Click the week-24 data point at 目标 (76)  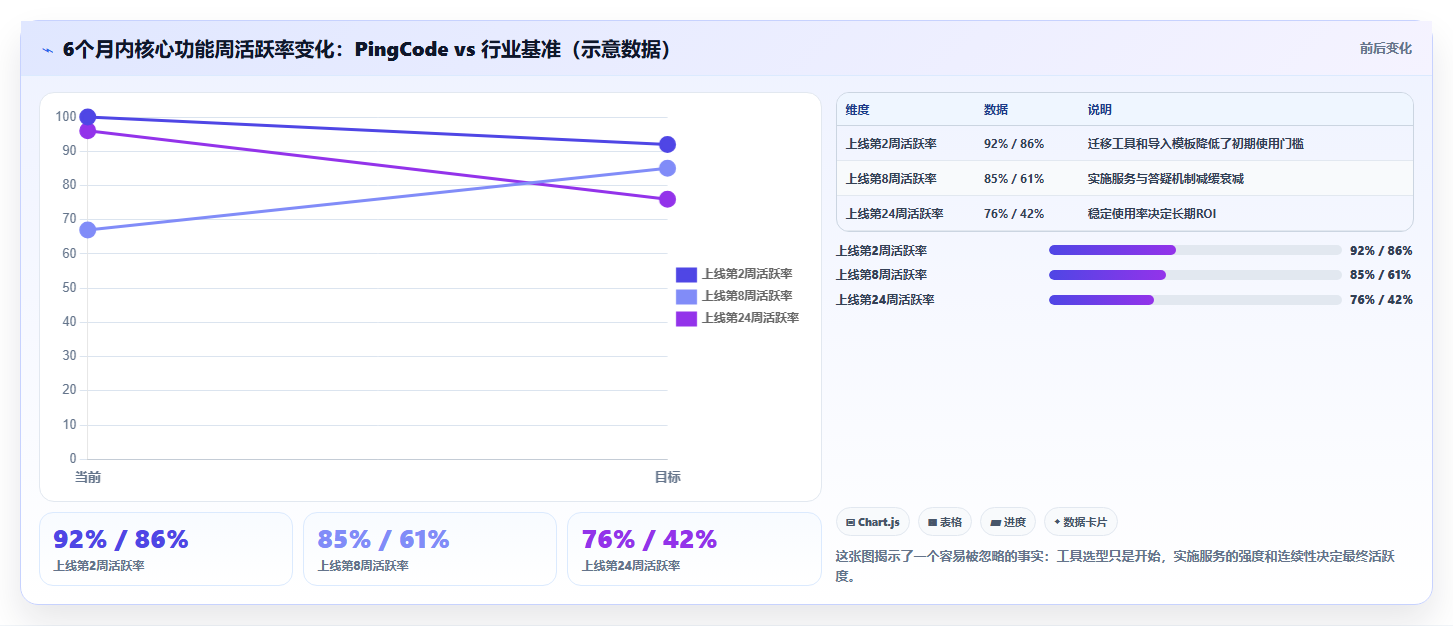point(667,199)
